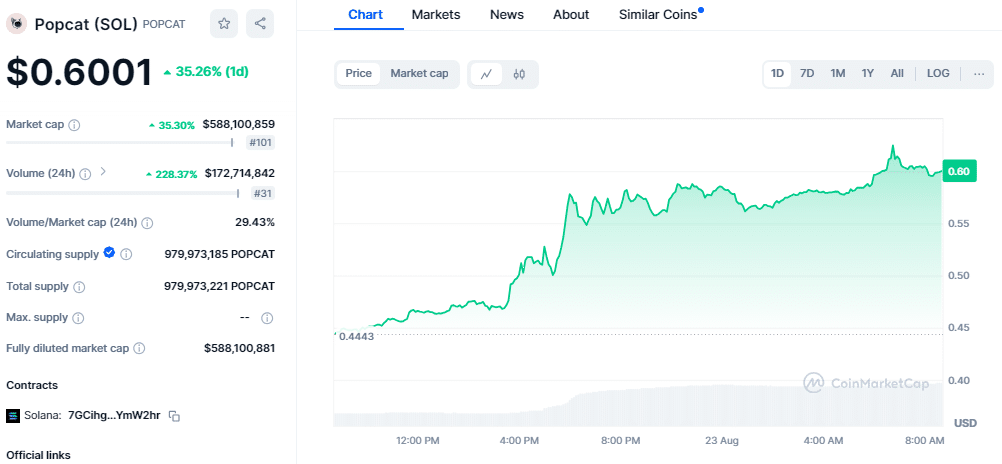Click the 29.43% volume ratio value
The image size is (1002, 464).
click(x=255, y=222)
